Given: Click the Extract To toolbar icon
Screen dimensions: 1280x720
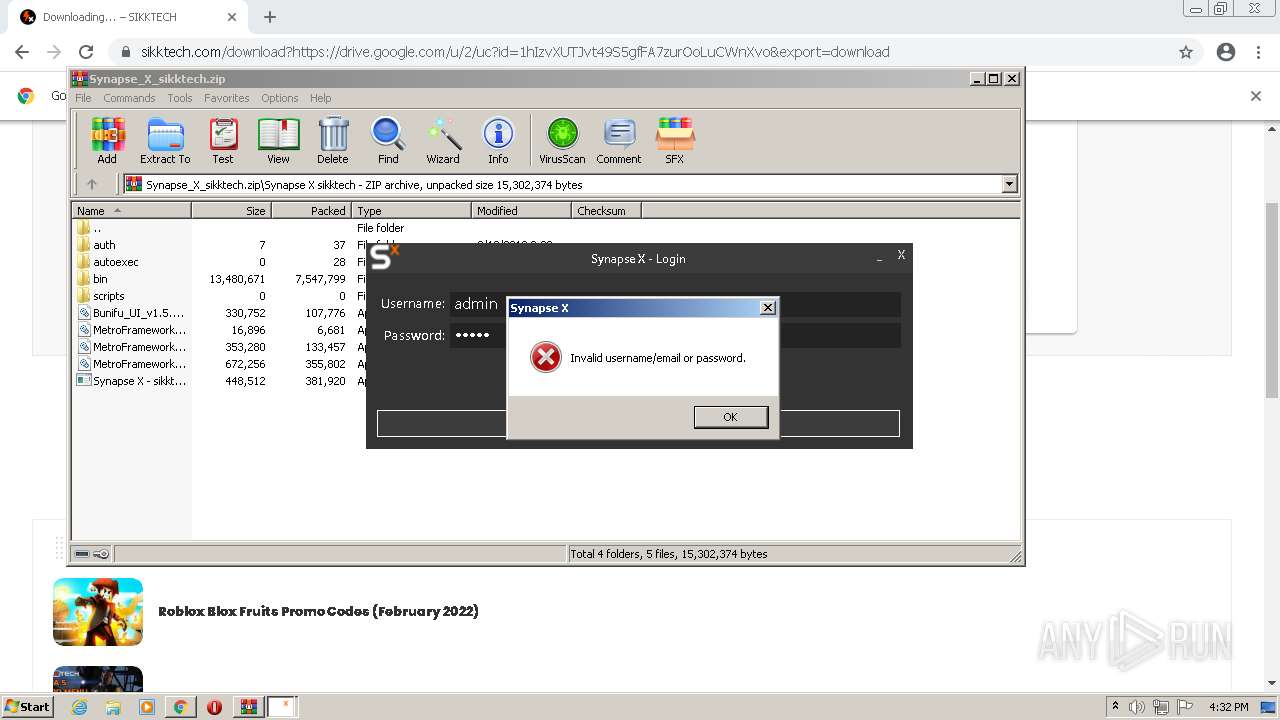Looking at the screenshot, I should tap(165, 140).
